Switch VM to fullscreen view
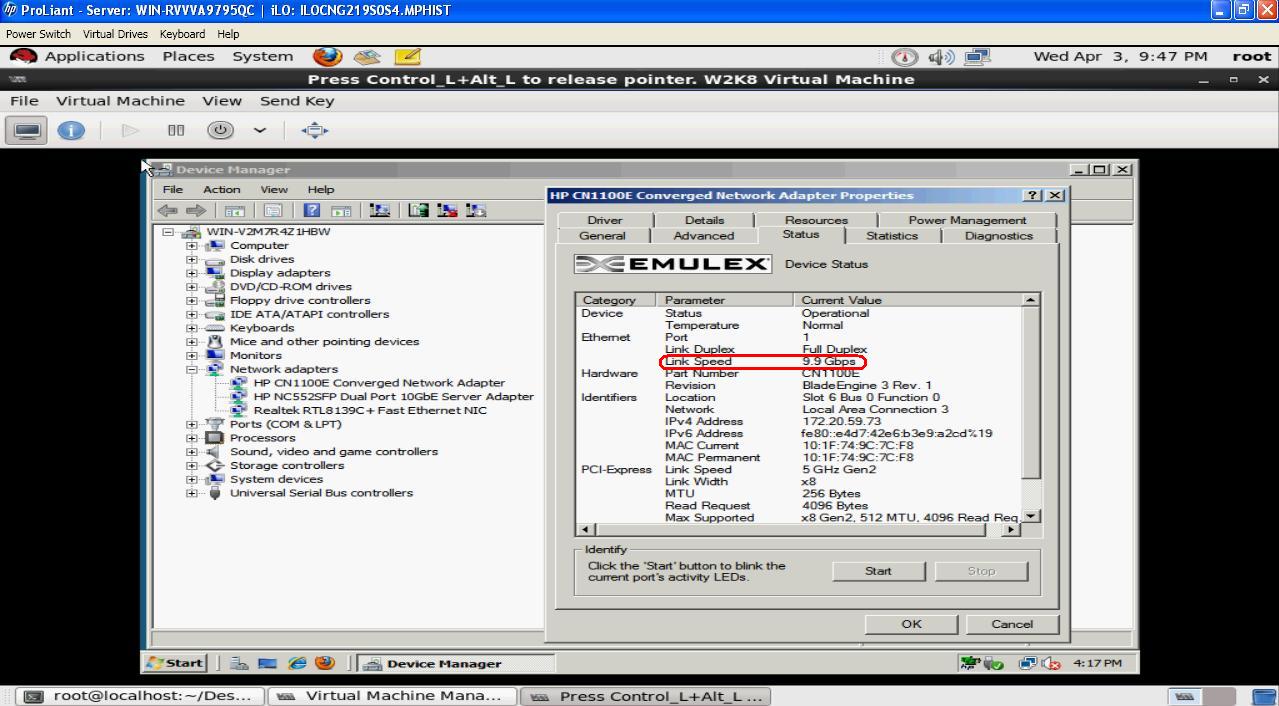The height and width of the screenshot is (706, 1279). (314, 130)
